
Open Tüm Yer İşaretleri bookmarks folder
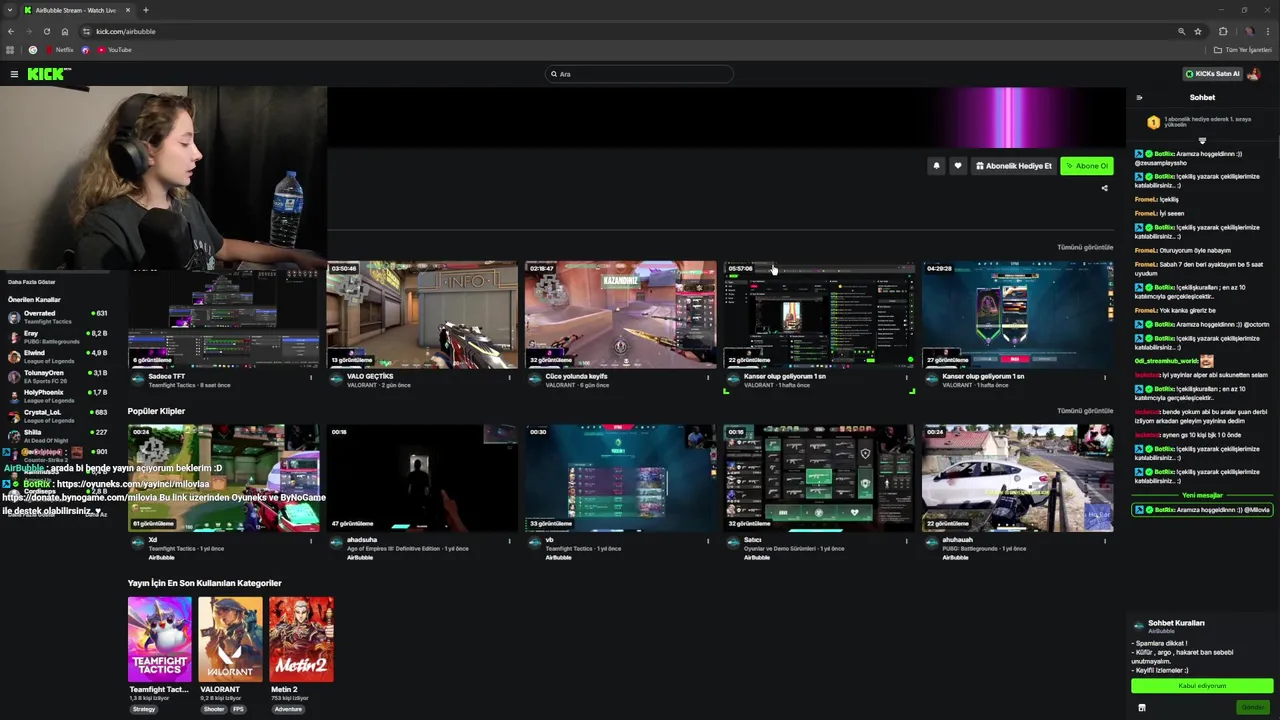[x=1243, y=50]
